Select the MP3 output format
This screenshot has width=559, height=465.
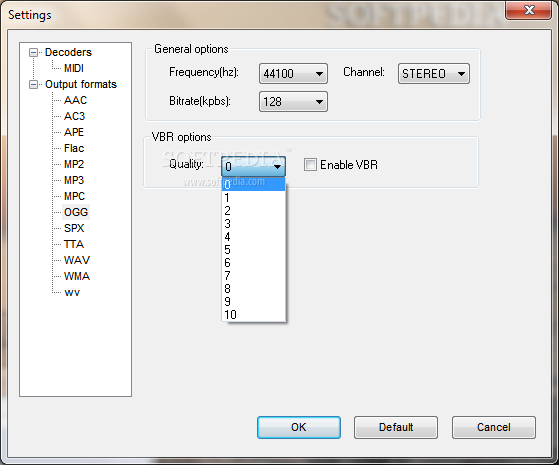coord(74,180)
